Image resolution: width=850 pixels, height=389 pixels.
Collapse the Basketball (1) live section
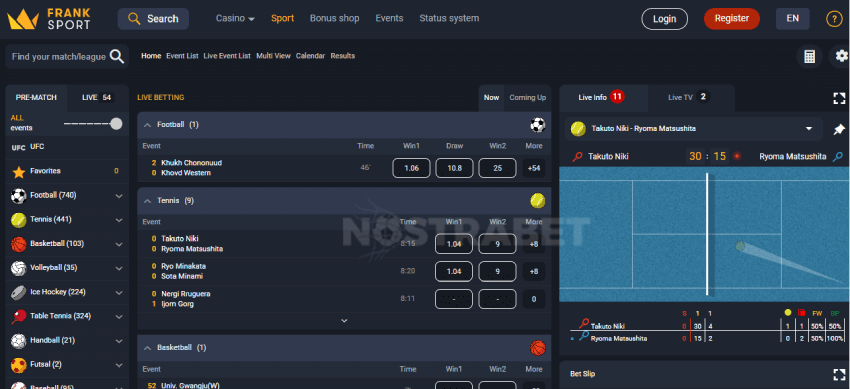(x=147, y=348)
